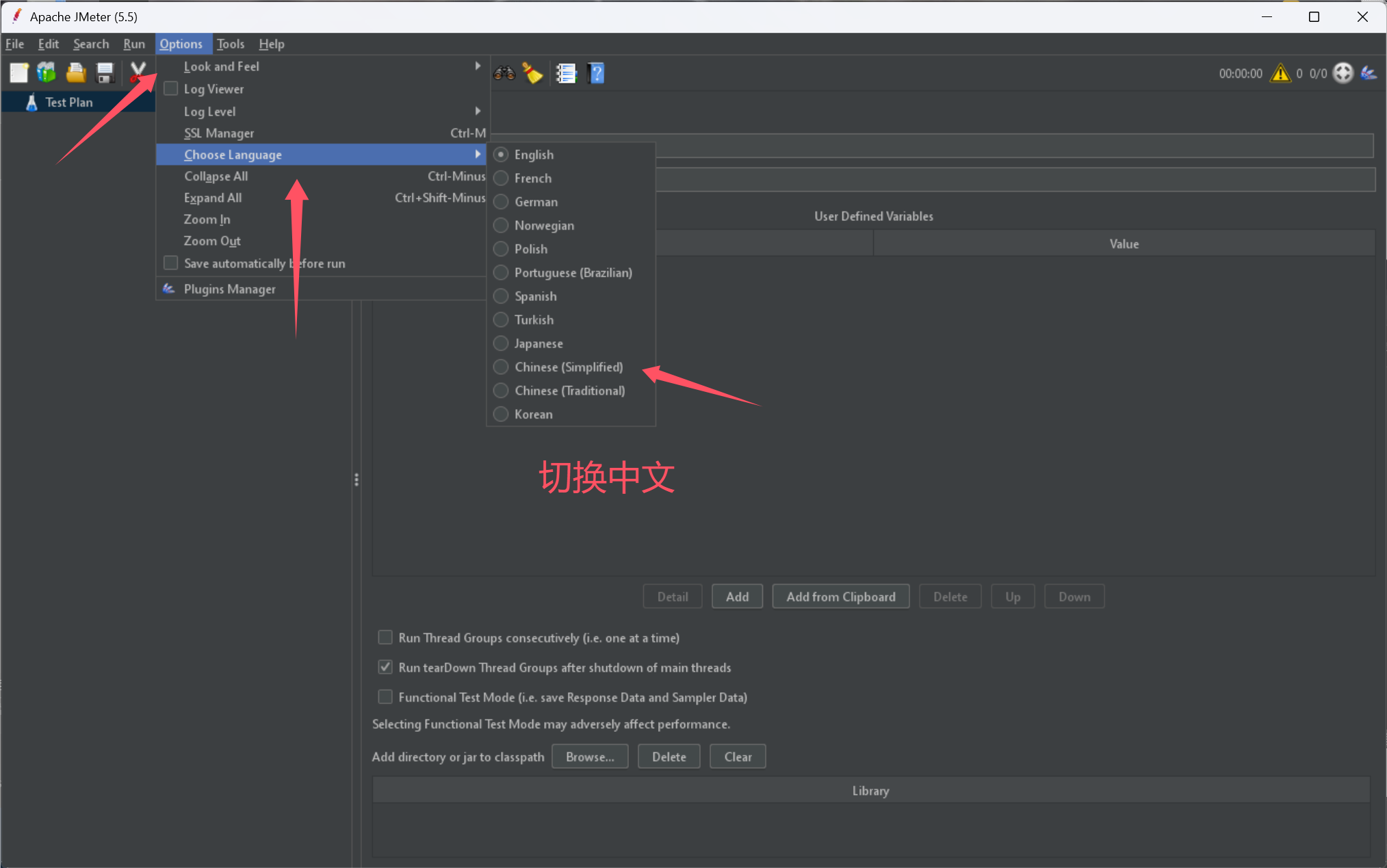Image resolution: width=1387 pixels, height=868 pixels.
Task: Click the Open file folder icon
Action: coord(76,73)
